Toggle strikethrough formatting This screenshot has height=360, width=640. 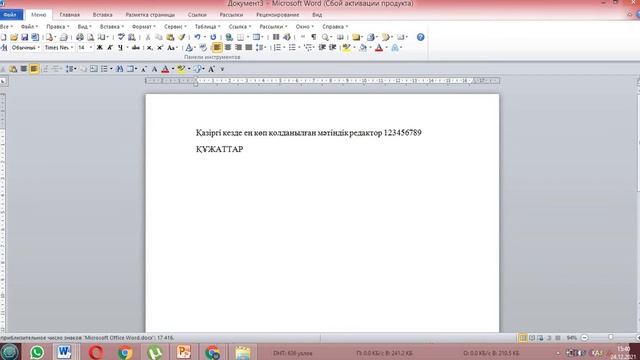136,48
